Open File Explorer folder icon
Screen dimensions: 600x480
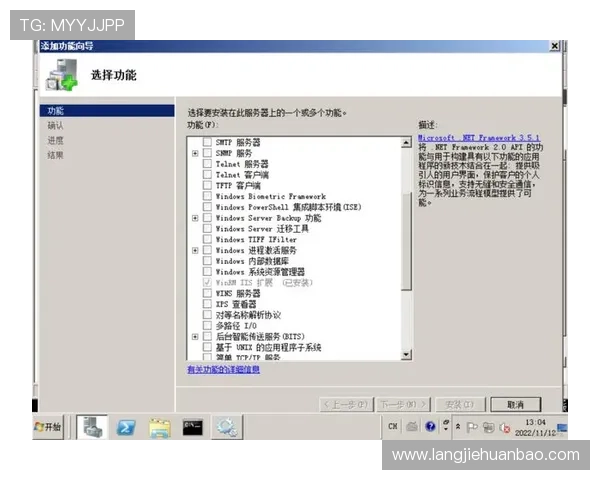point(160,428)
